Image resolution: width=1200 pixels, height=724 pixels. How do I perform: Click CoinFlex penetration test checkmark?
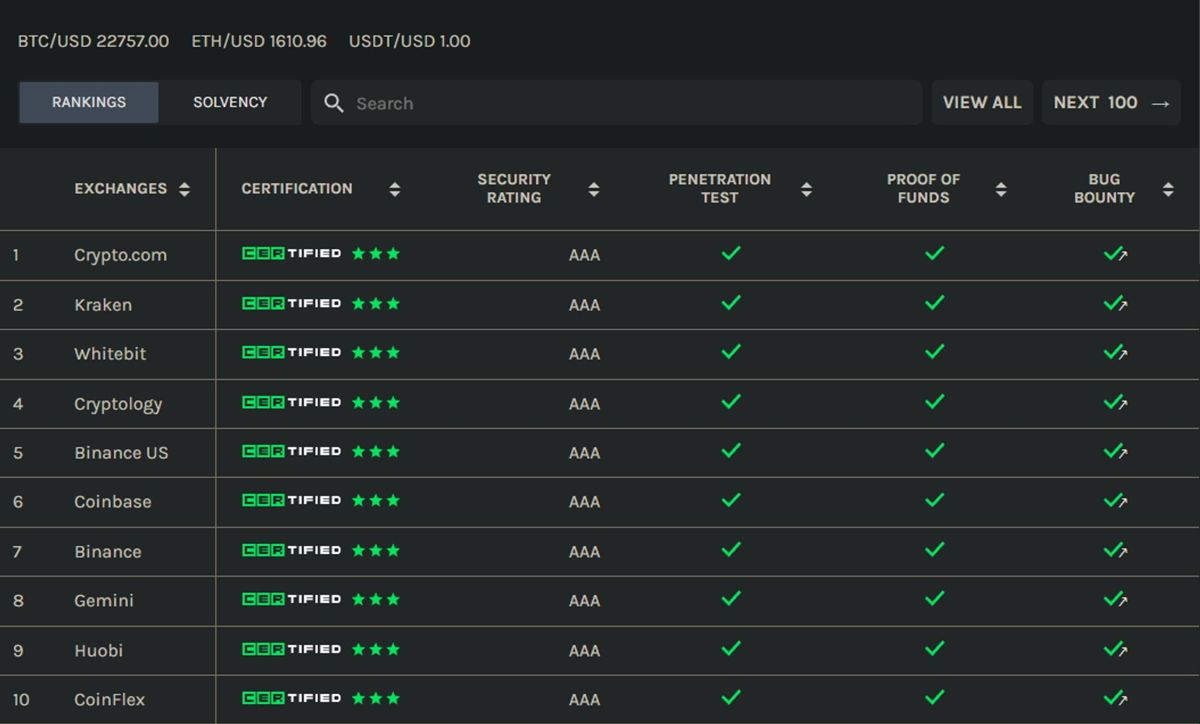point(731,698)
